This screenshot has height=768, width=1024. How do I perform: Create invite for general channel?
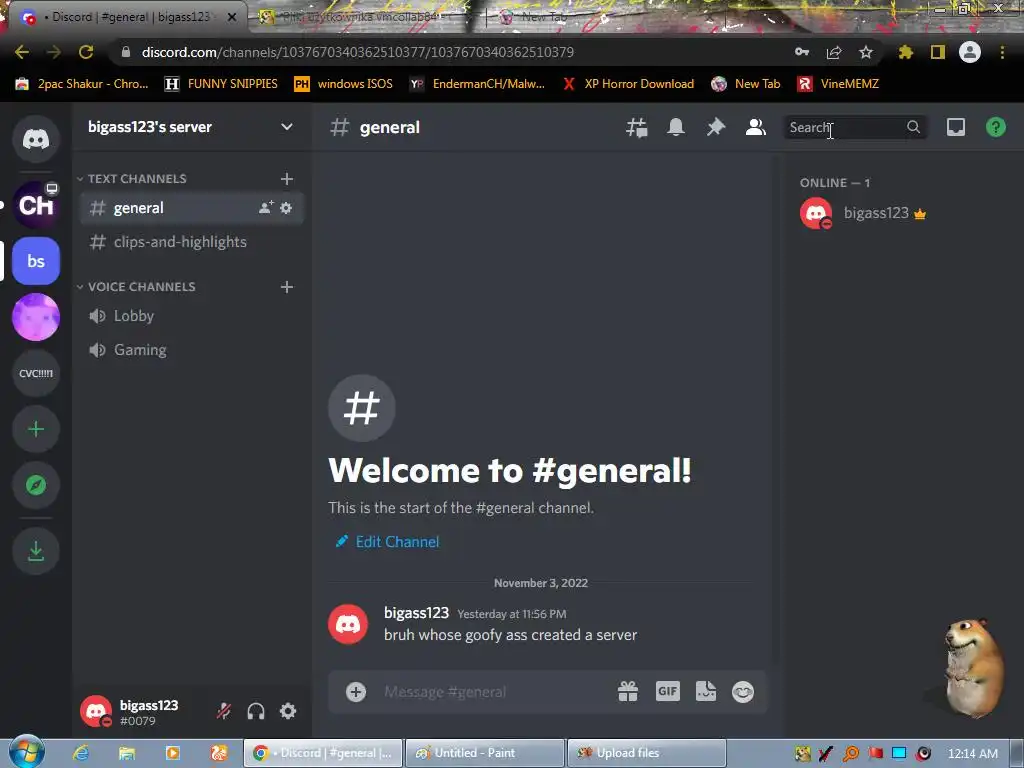(266, 208)
